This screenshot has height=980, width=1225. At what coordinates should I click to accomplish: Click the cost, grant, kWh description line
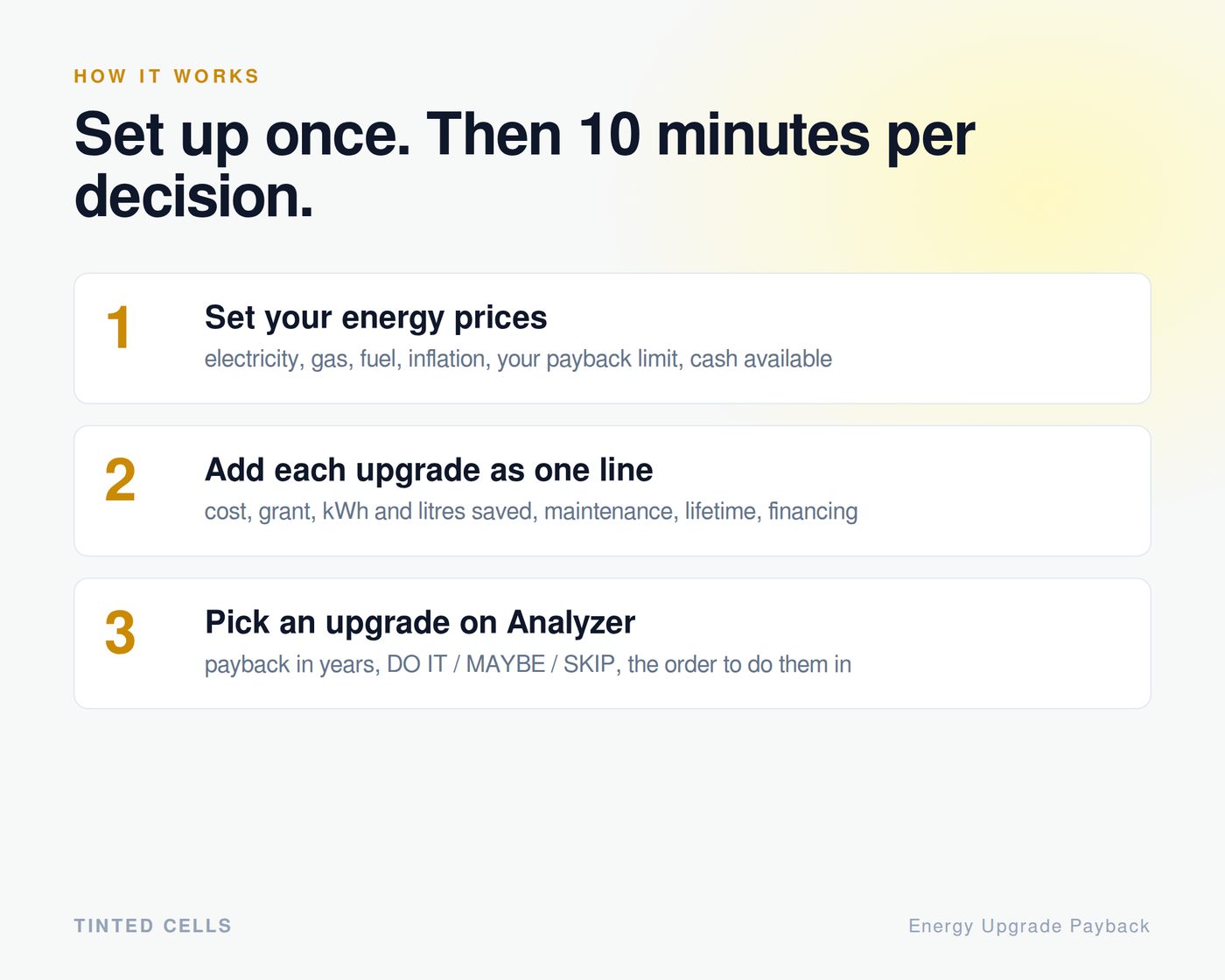point(531,511)
